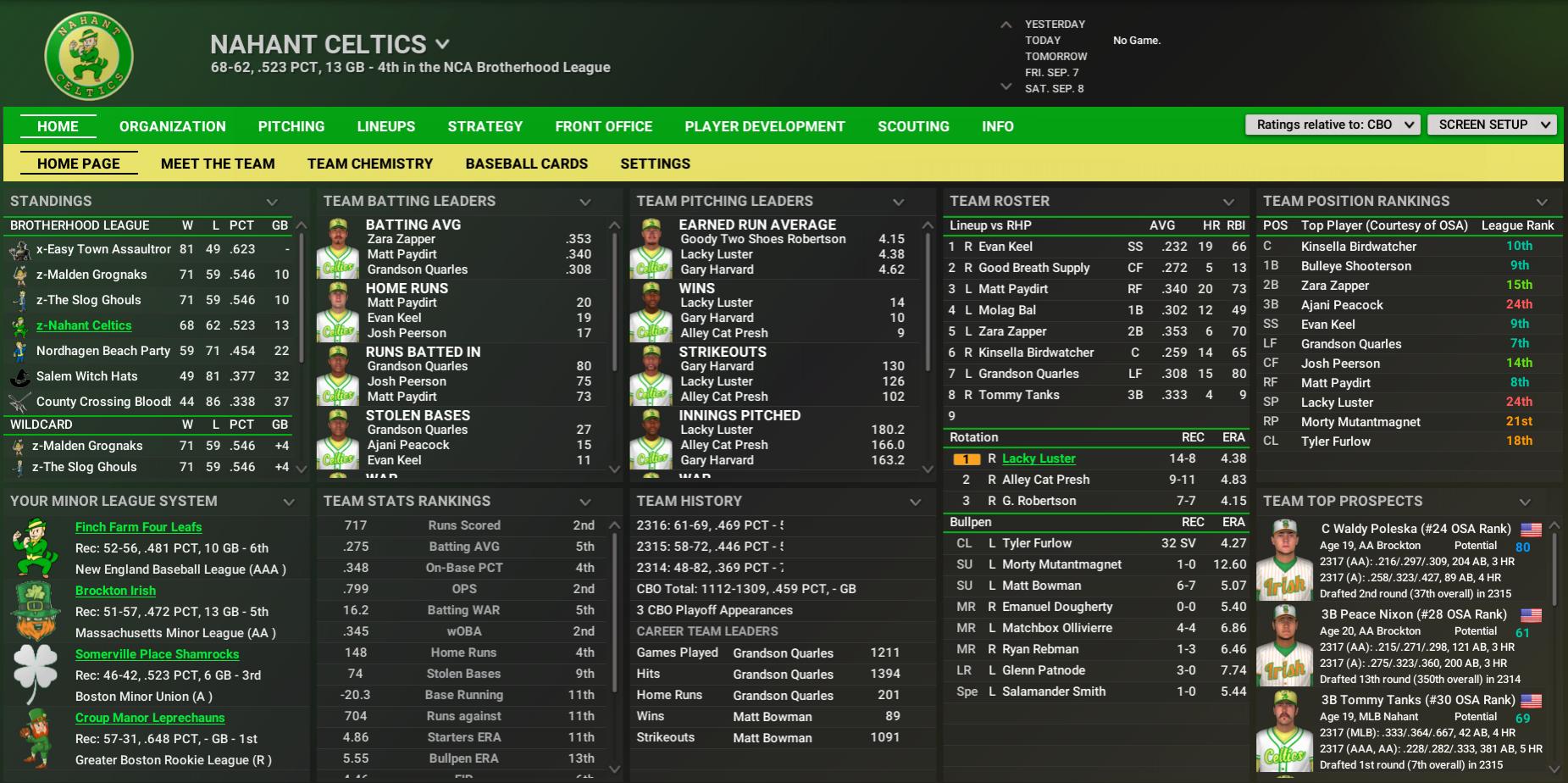Open the Settings tab

[656, 164]
